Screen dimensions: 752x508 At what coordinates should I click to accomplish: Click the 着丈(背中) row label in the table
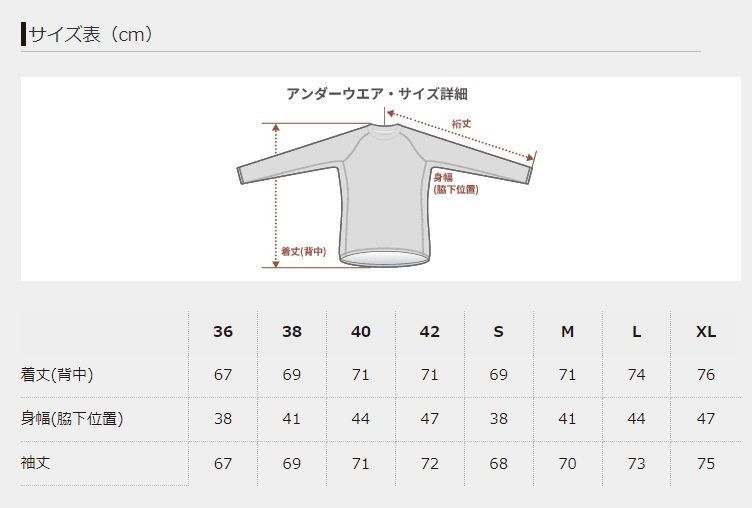tap(57, 375)
